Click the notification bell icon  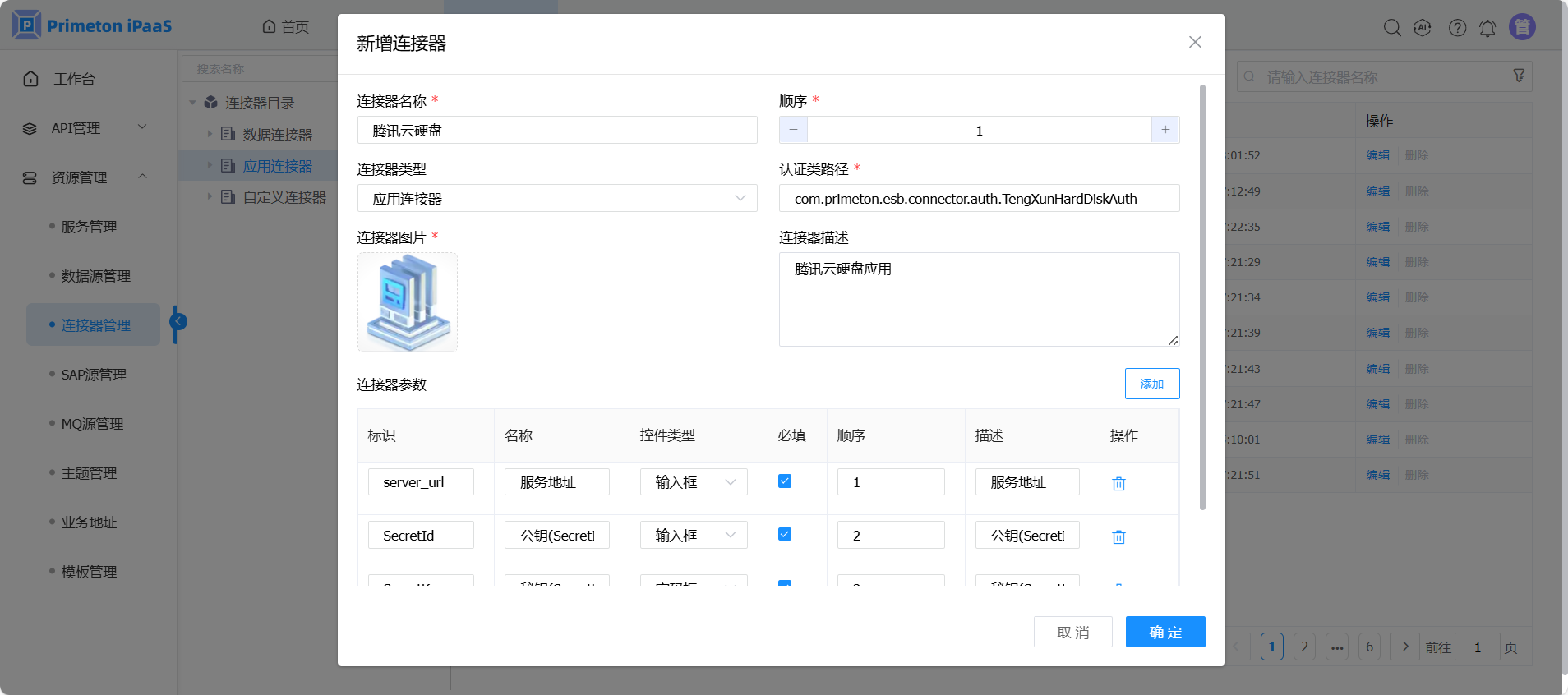pos(1487,28)
